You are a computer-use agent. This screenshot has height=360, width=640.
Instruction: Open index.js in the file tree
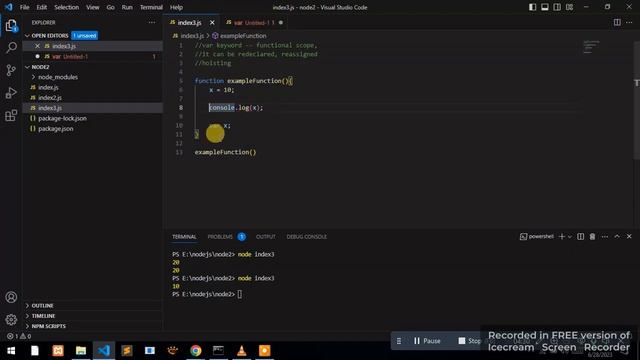click(x=48, y=87)
